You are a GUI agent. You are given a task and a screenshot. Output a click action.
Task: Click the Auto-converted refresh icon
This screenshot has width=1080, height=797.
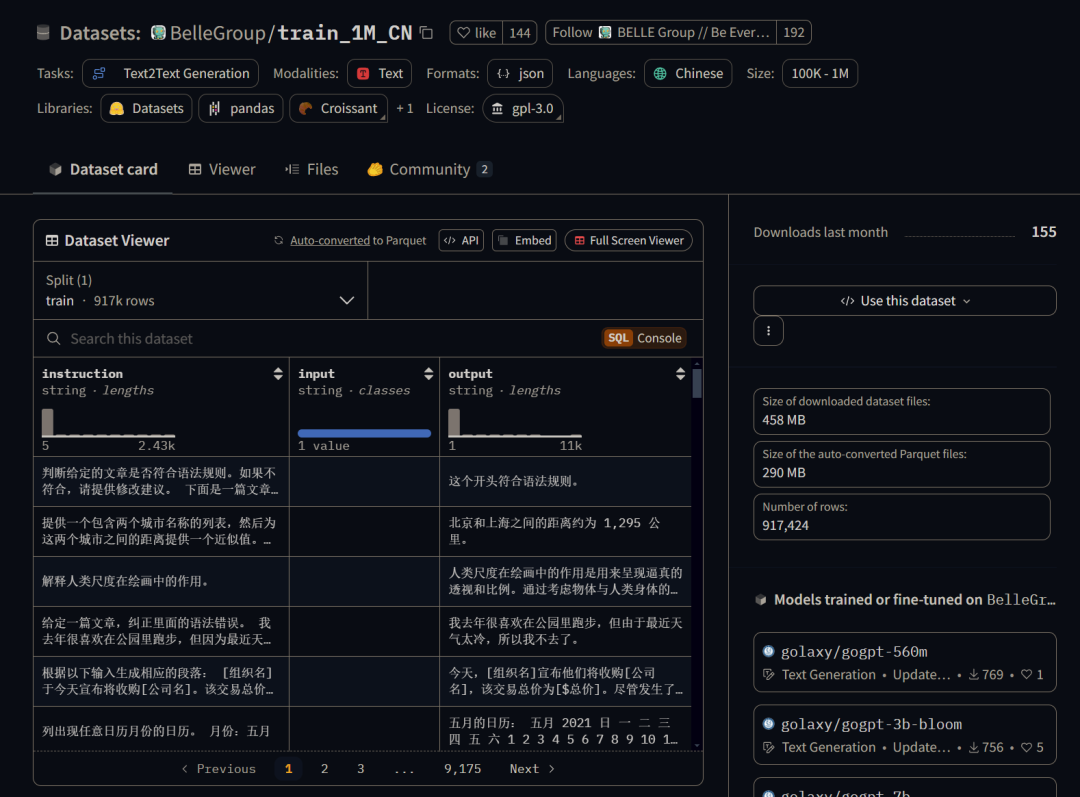tap(279, 240)
